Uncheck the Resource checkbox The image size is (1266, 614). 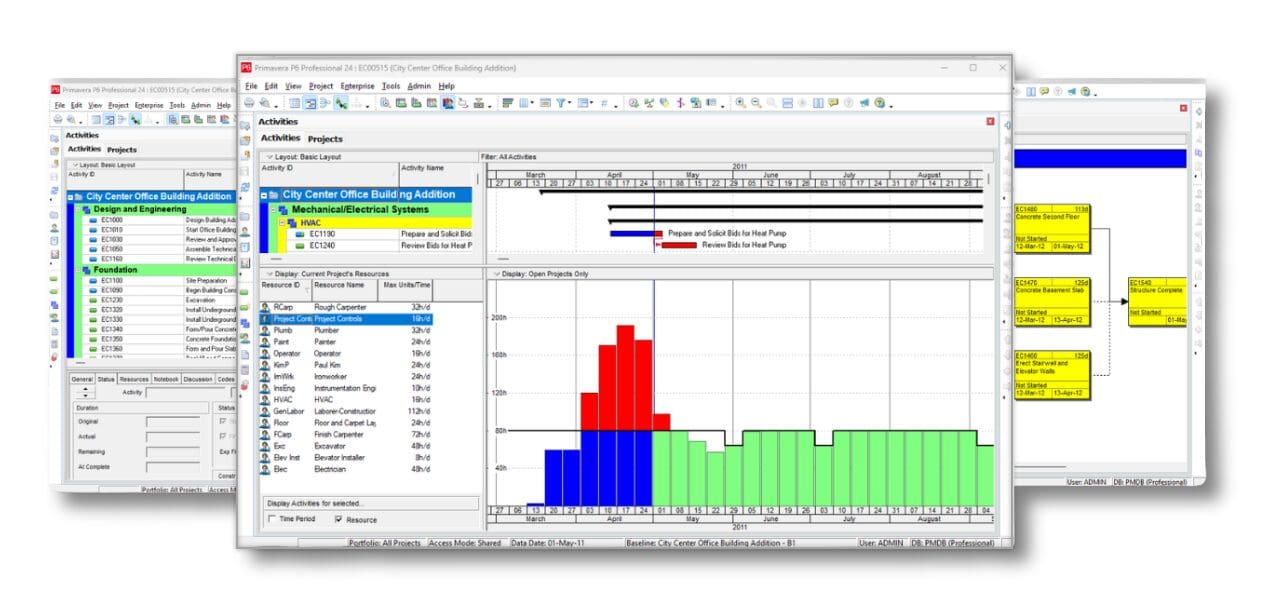coord(338,520)
